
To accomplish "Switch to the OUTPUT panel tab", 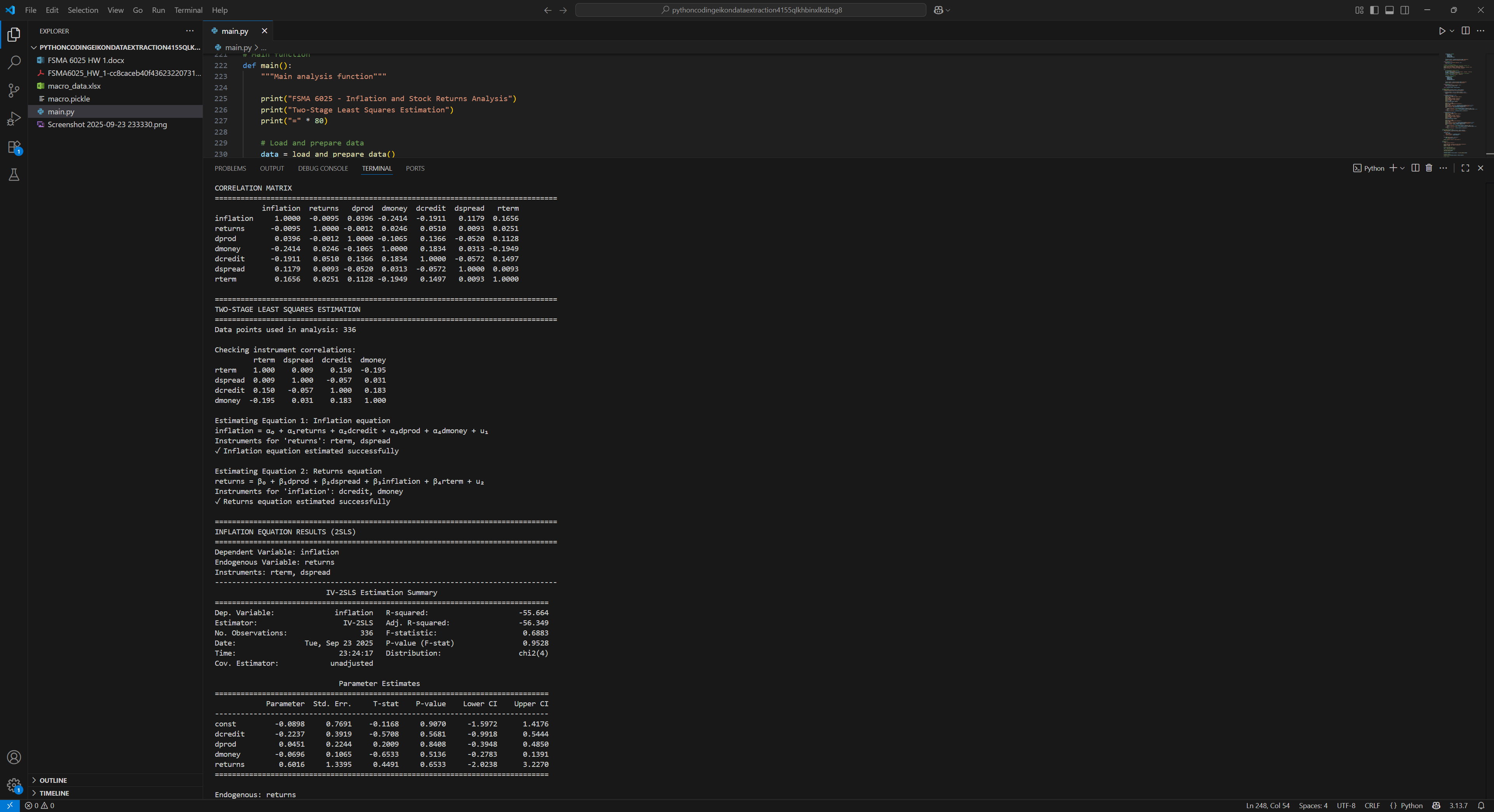I will (272, 169).
